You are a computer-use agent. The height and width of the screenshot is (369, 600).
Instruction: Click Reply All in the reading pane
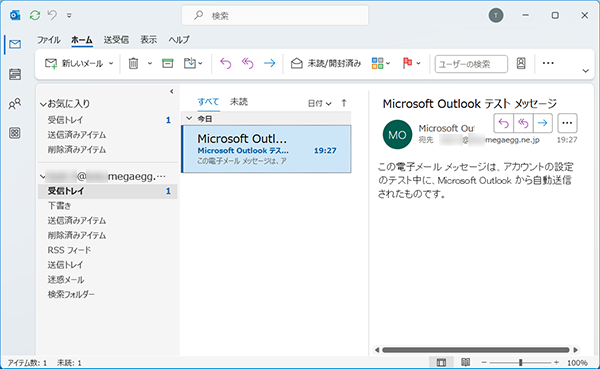click(x=523, y=123)
